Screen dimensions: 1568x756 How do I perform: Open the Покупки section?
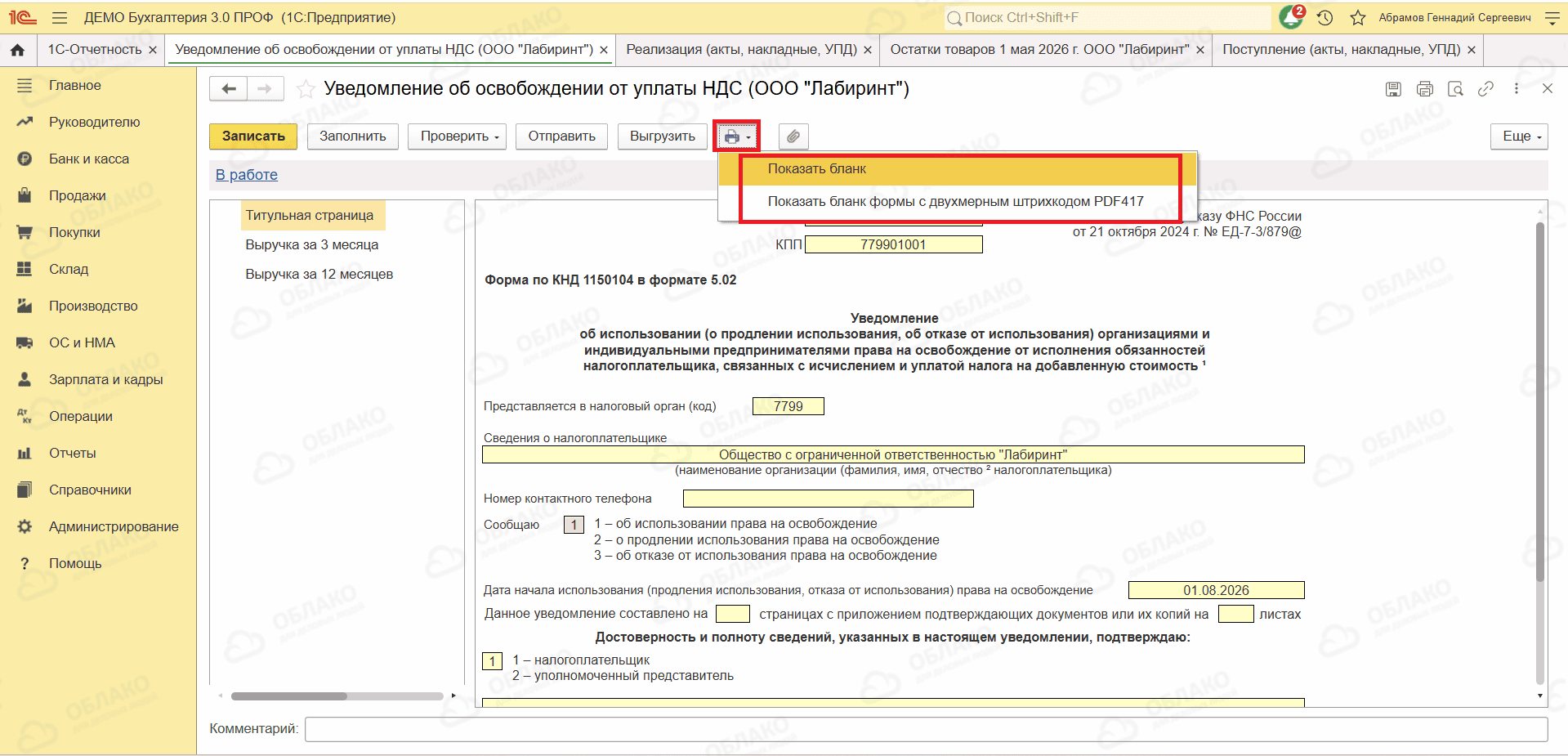tap(74, 232)
